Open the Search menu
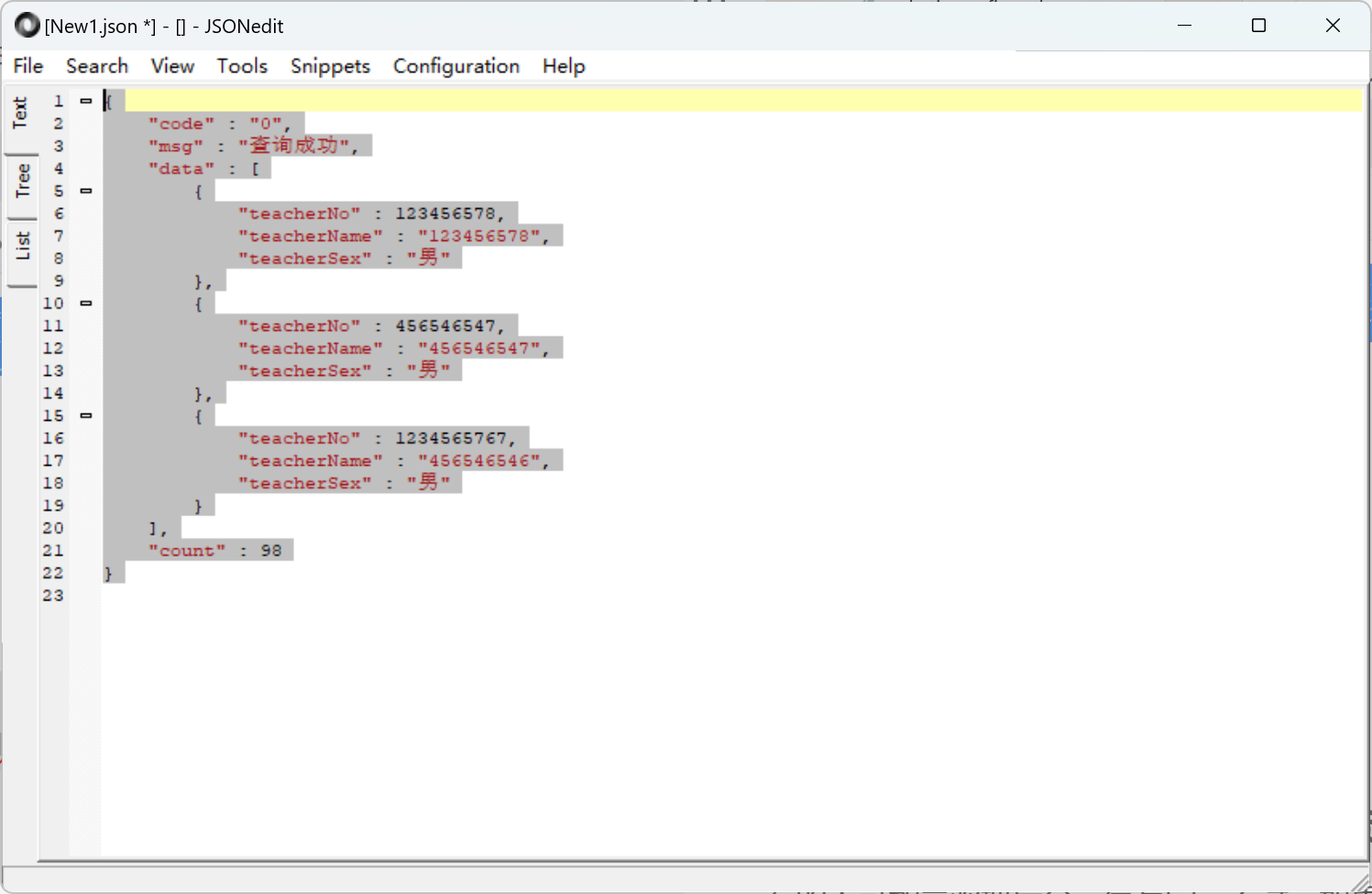 tap(97, 66)
